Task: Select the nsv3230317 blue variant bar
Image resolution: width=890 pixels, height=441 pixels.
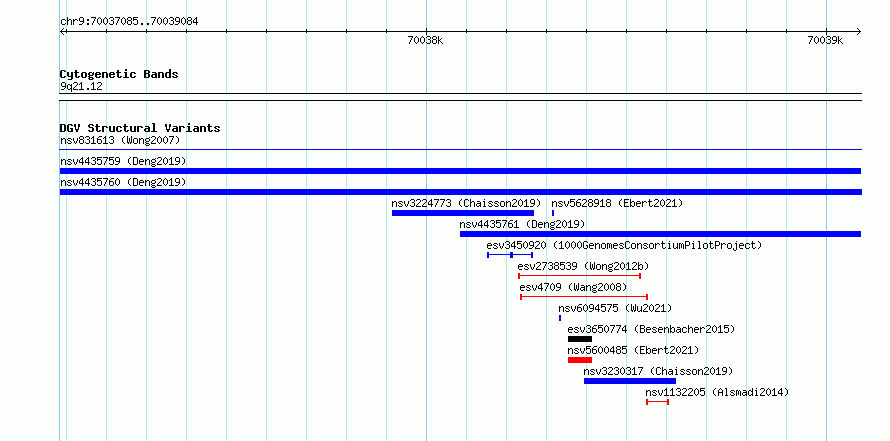Action: [630, 381]
